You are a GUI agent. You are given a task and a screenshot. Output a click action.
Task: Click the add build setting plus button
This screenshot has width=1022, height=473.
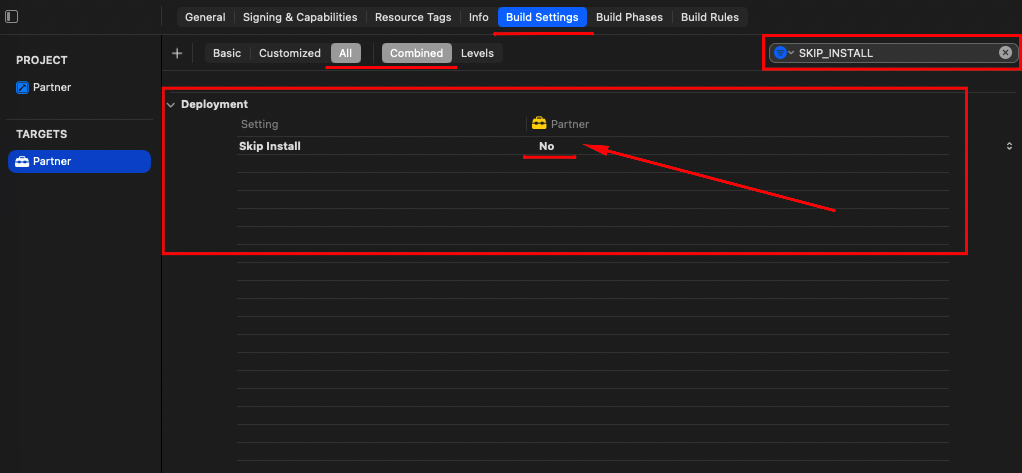[x=177, y=53]
